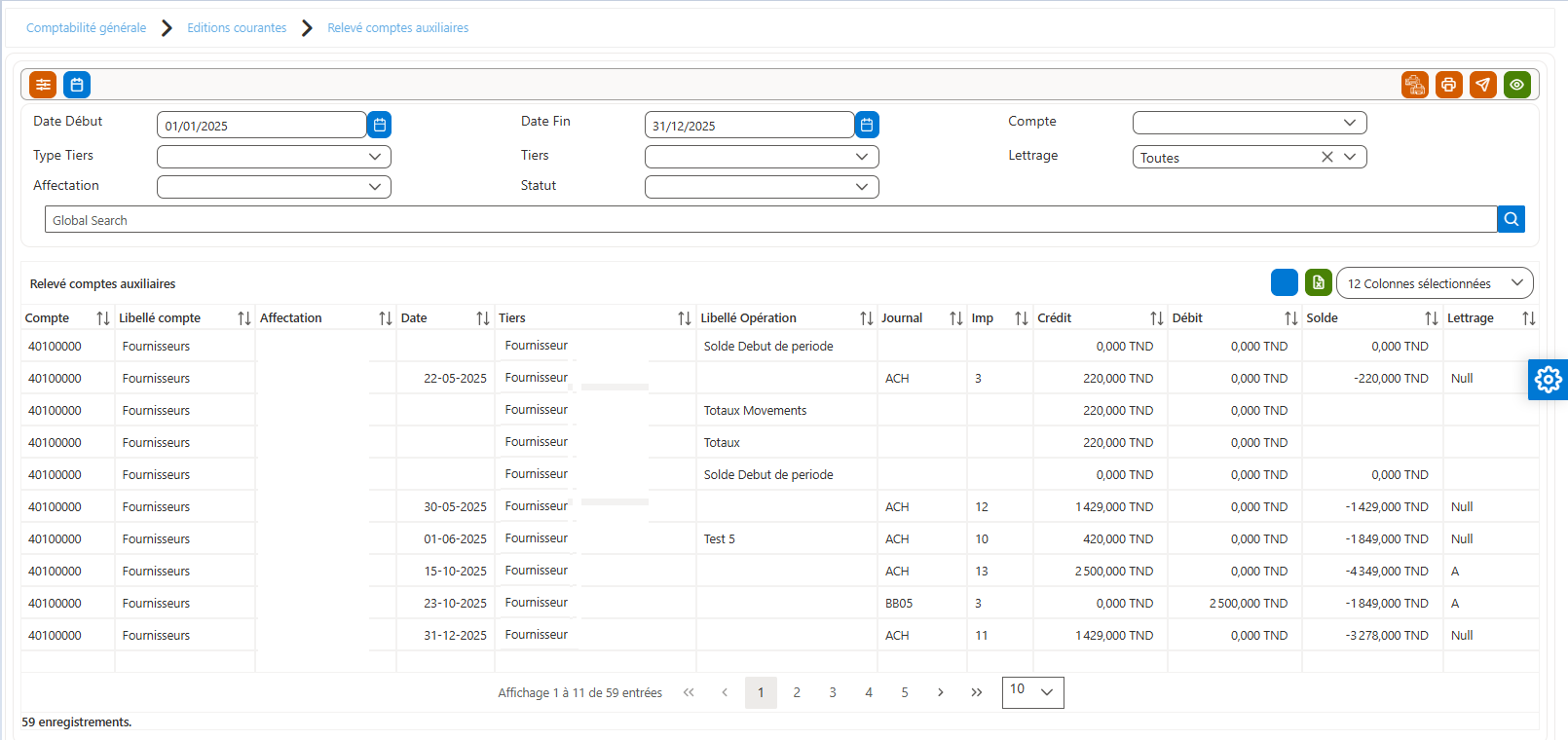Select the 420,000 TND crédit cell
This screenshot has height=740, width=1568.
[1101, 538]
